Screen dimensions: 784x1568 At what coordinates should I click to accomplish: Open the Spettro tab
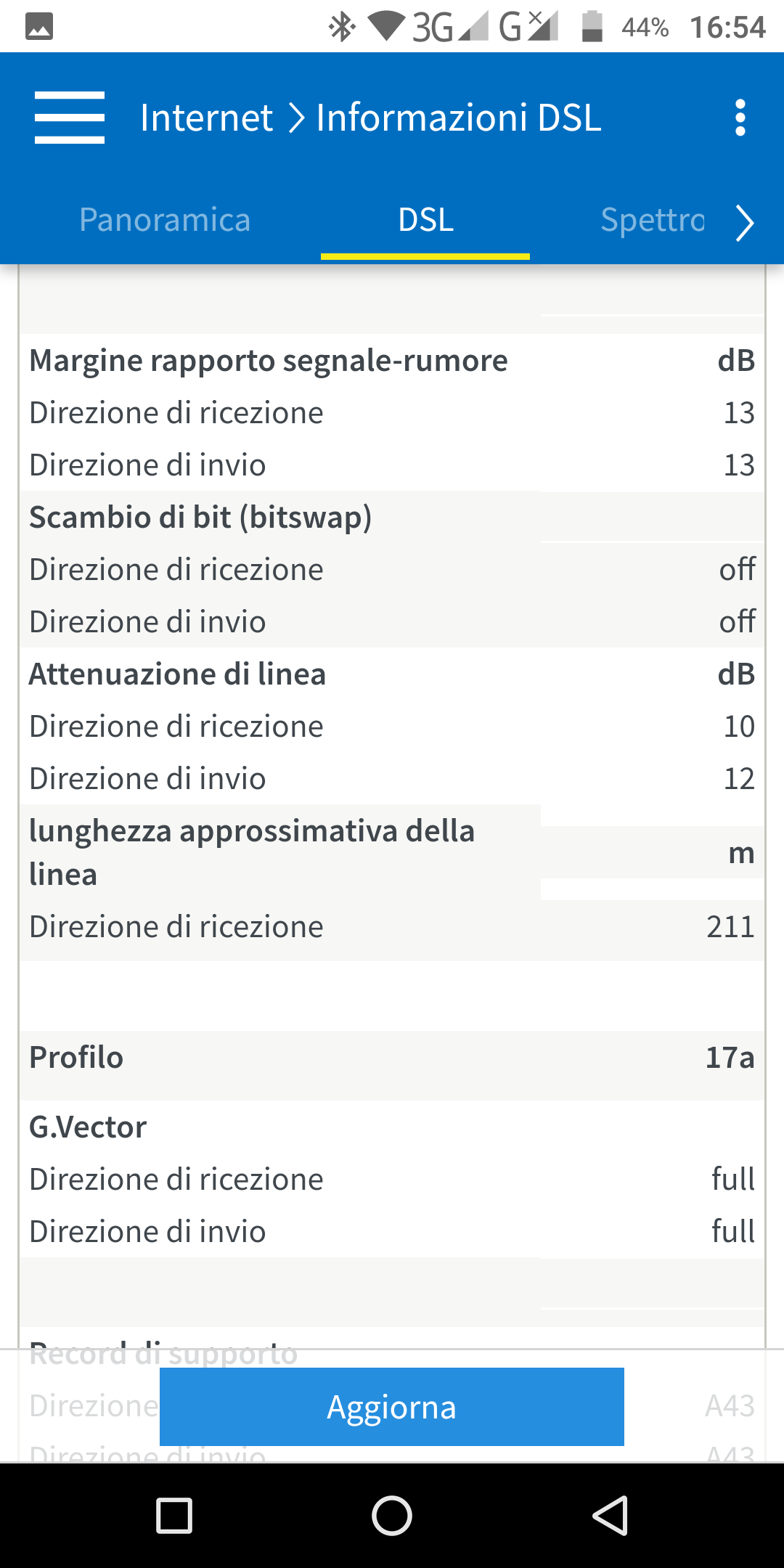pos(652,220)
